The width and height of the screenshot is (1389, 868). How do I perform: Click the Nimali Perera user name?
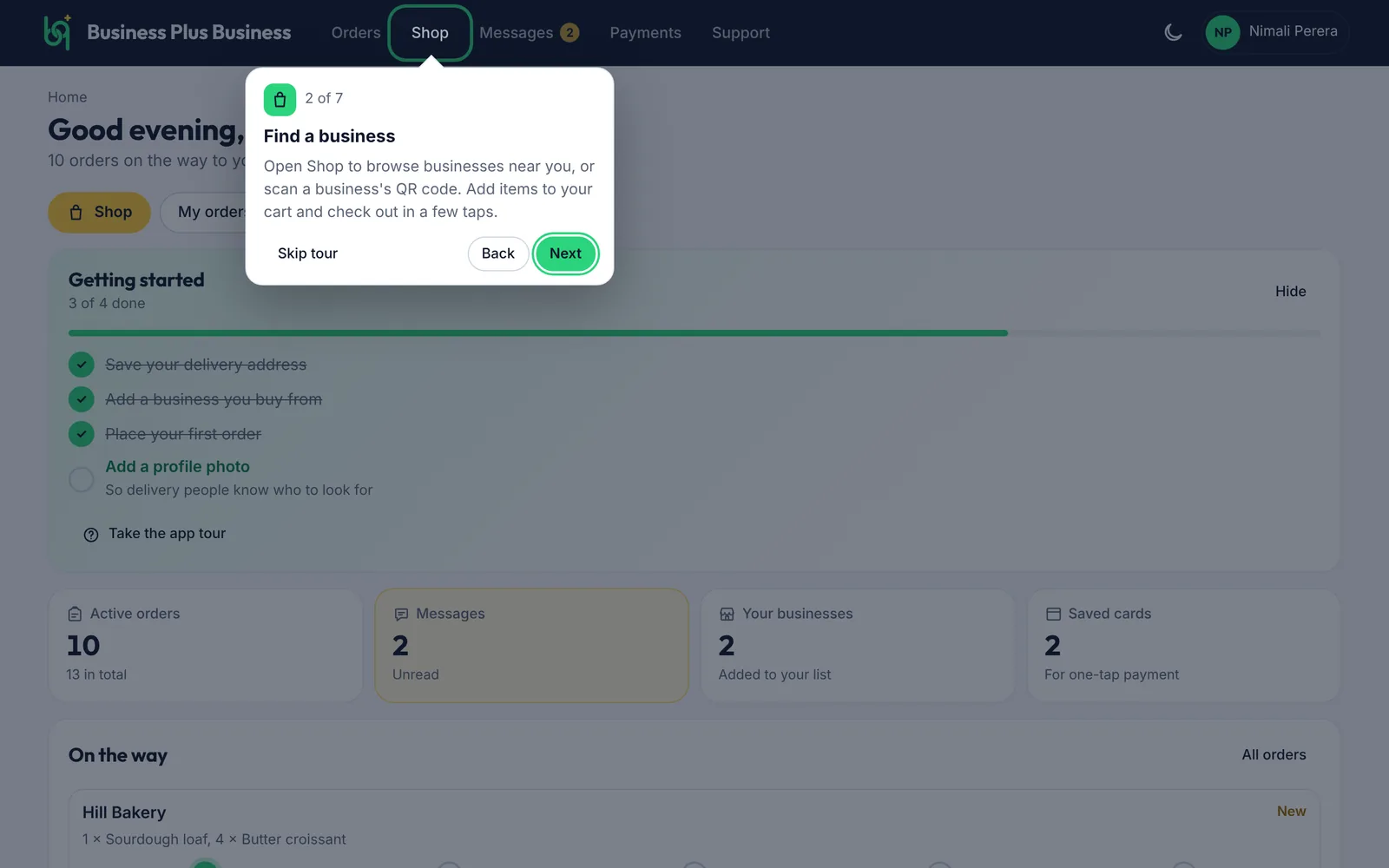coord(1293,31)
